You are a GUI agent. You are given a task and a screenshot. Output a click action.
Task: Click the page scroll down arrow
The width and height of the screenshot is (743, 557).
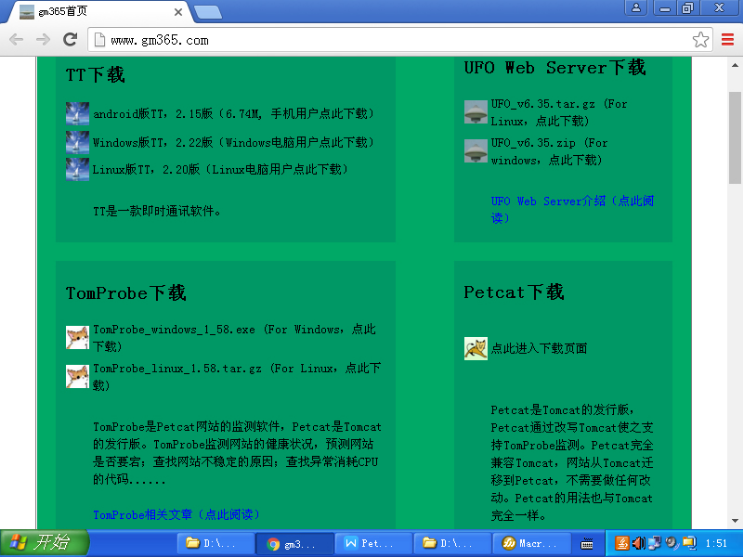[735, 520]
